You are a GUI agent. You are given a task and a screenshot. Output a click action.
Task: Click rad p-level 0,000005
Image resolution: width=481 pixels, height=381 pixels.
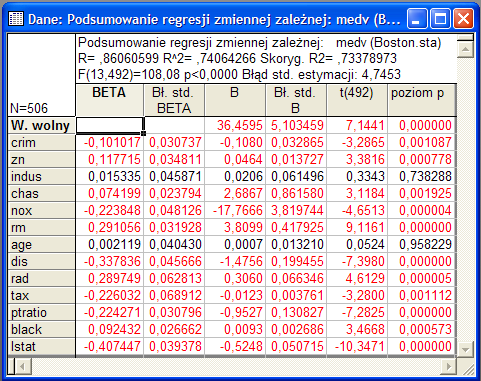[422, 279]
